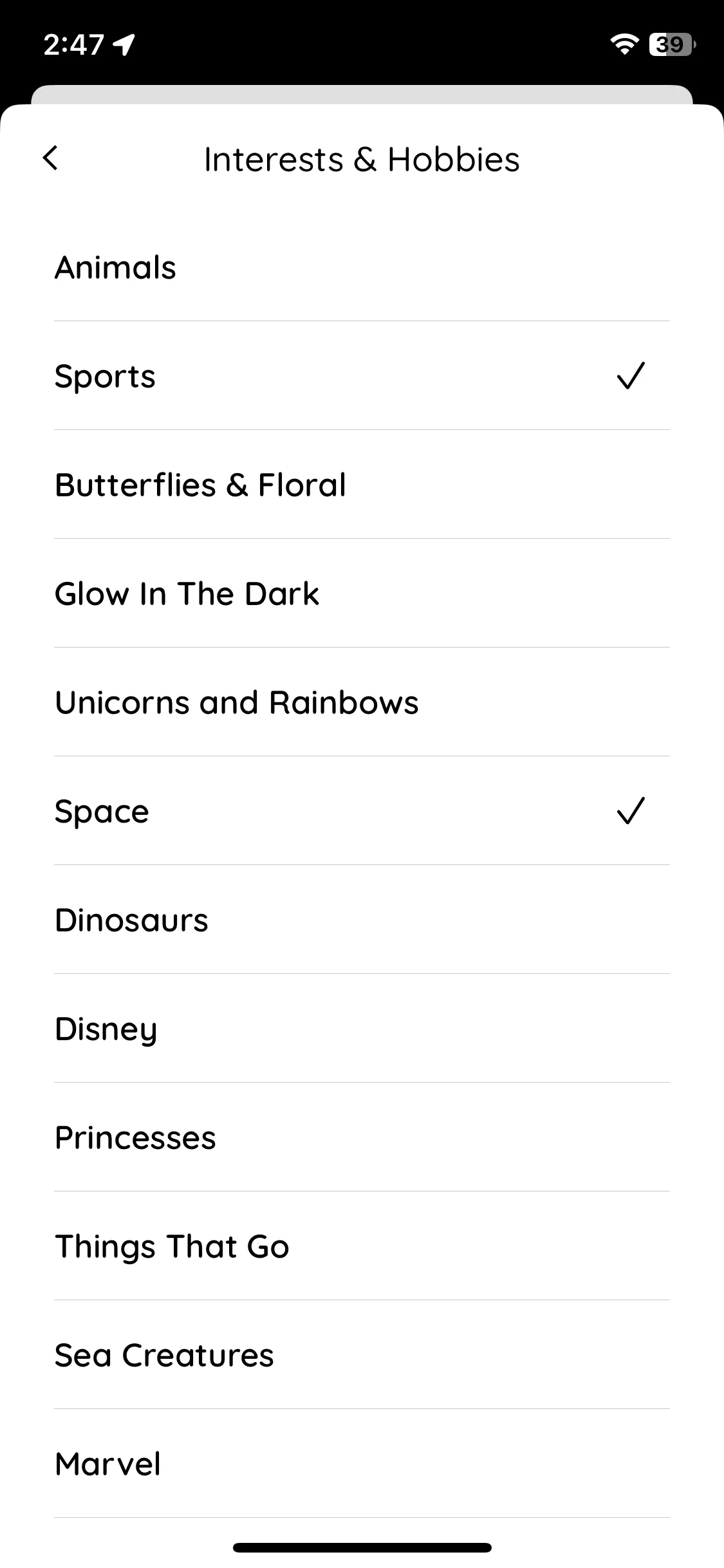This screenshot has width=724, height=1568.
Task: Choose Sea Creatures interest
Action: (x=362, y=1355)
